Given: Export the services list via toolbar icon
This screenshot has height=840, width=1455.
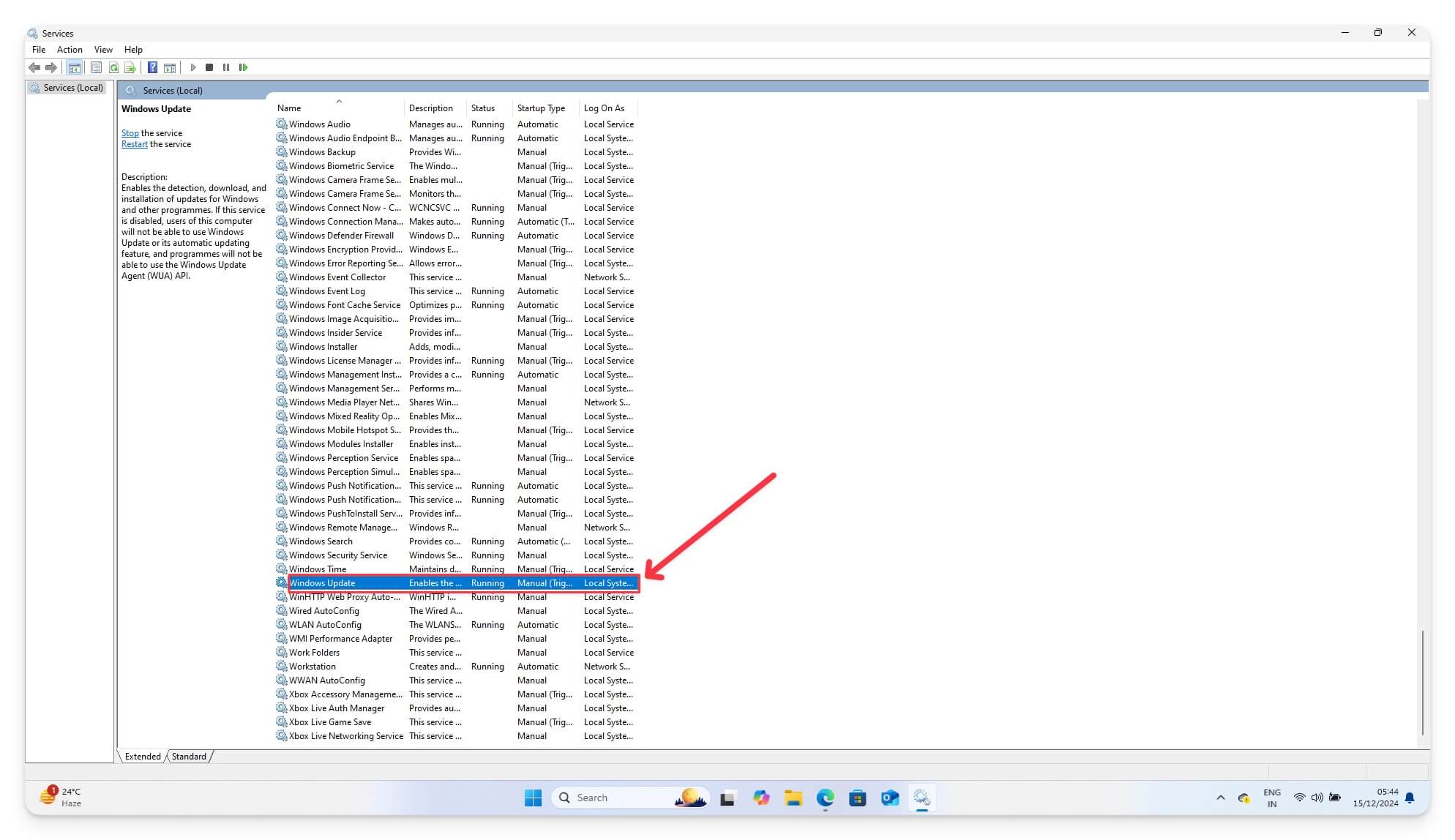Looking at the screenshot, I should click(130, 67).
